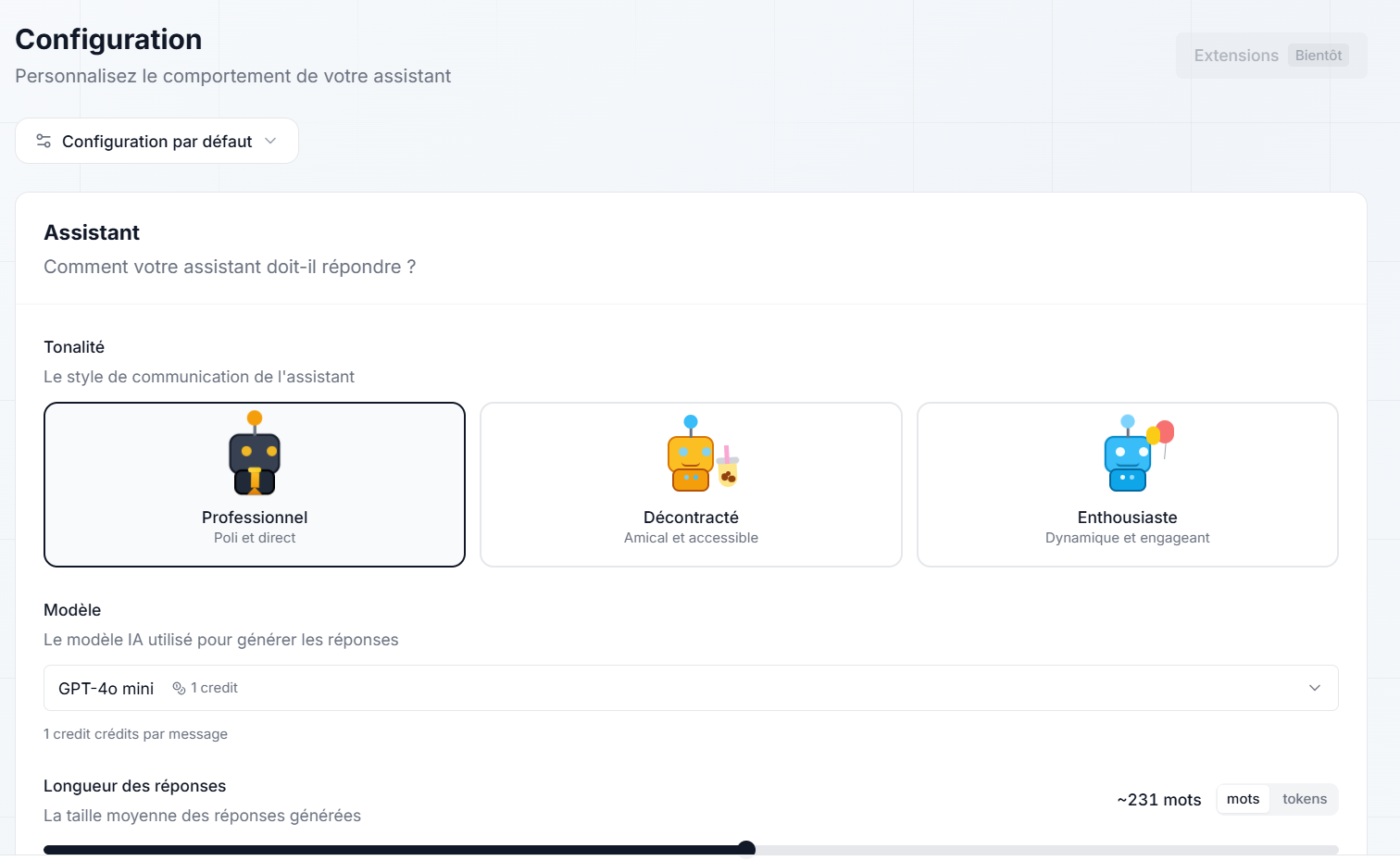Open the Configuration par défaut dropdown
Viewport: 1400px width, 861px height.
[156, 141]
